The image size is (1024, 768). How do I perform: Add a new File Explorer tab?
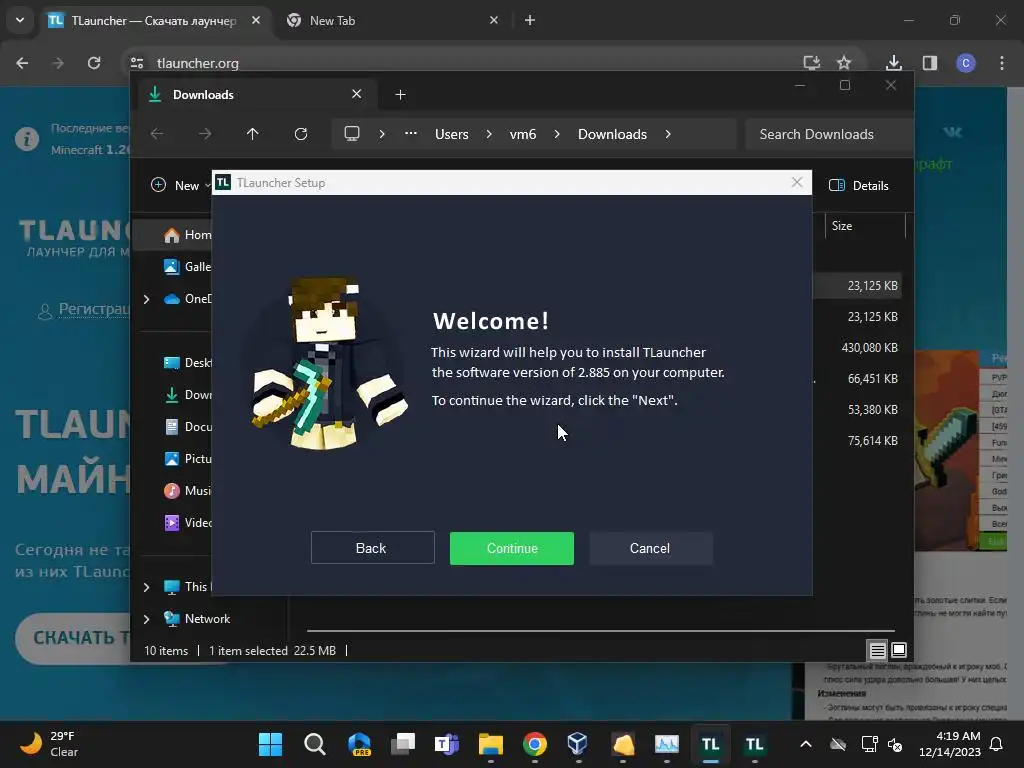[x=400, y=95]
